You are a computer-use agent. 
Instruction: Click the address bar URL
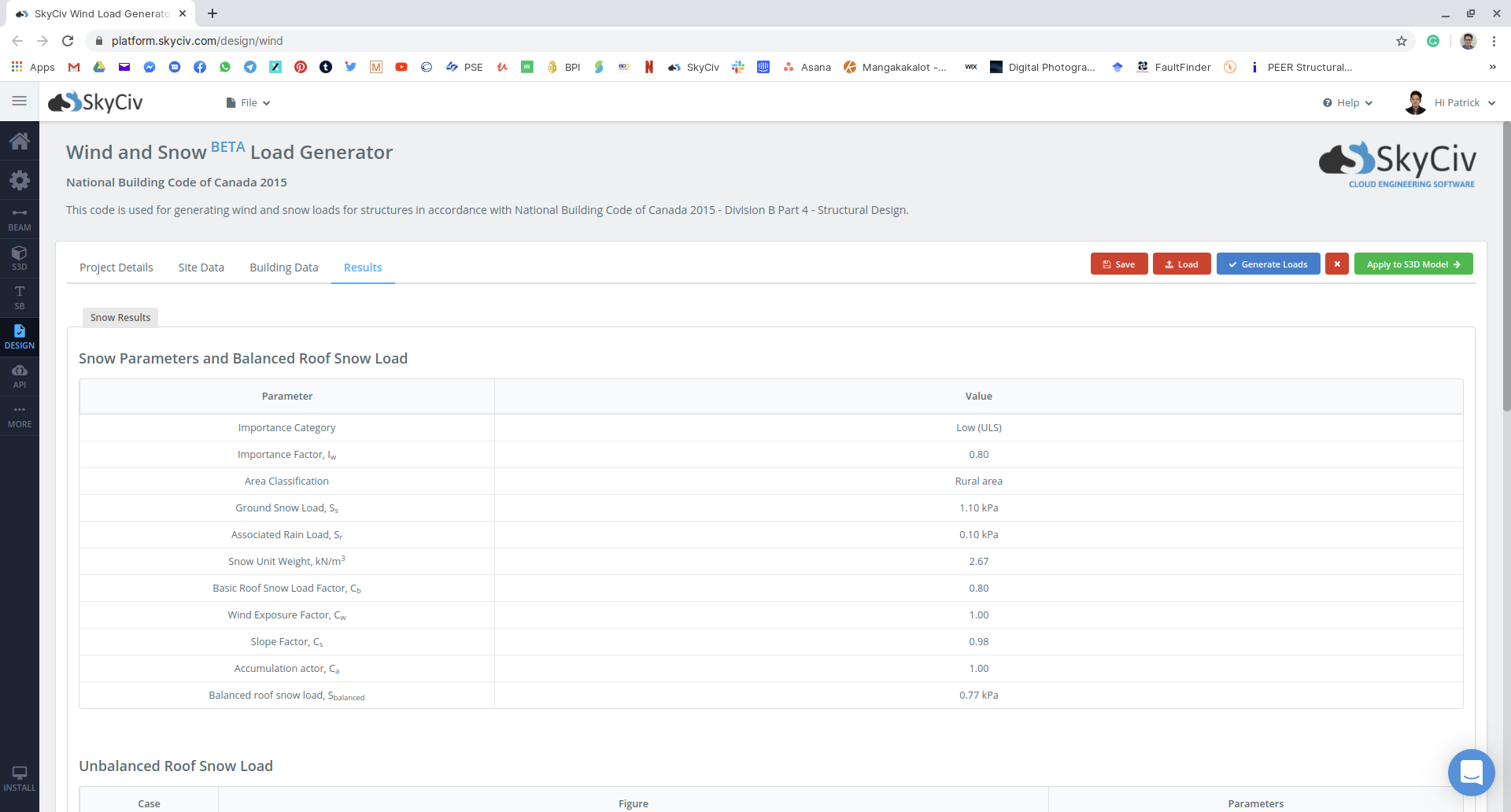pos(197,41)
